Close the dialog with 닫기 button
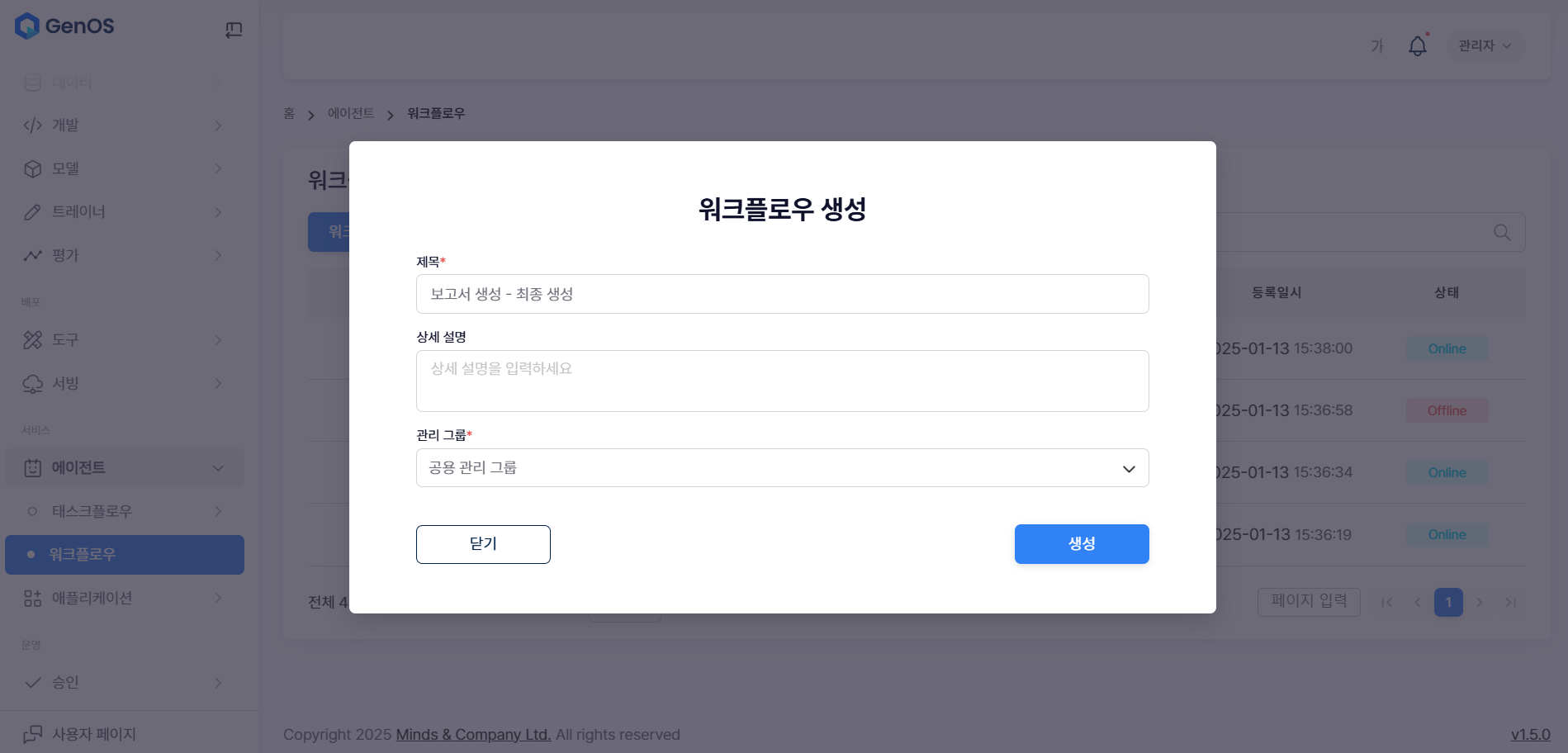This screenshot has height=753, width=1568. [483, 544]
